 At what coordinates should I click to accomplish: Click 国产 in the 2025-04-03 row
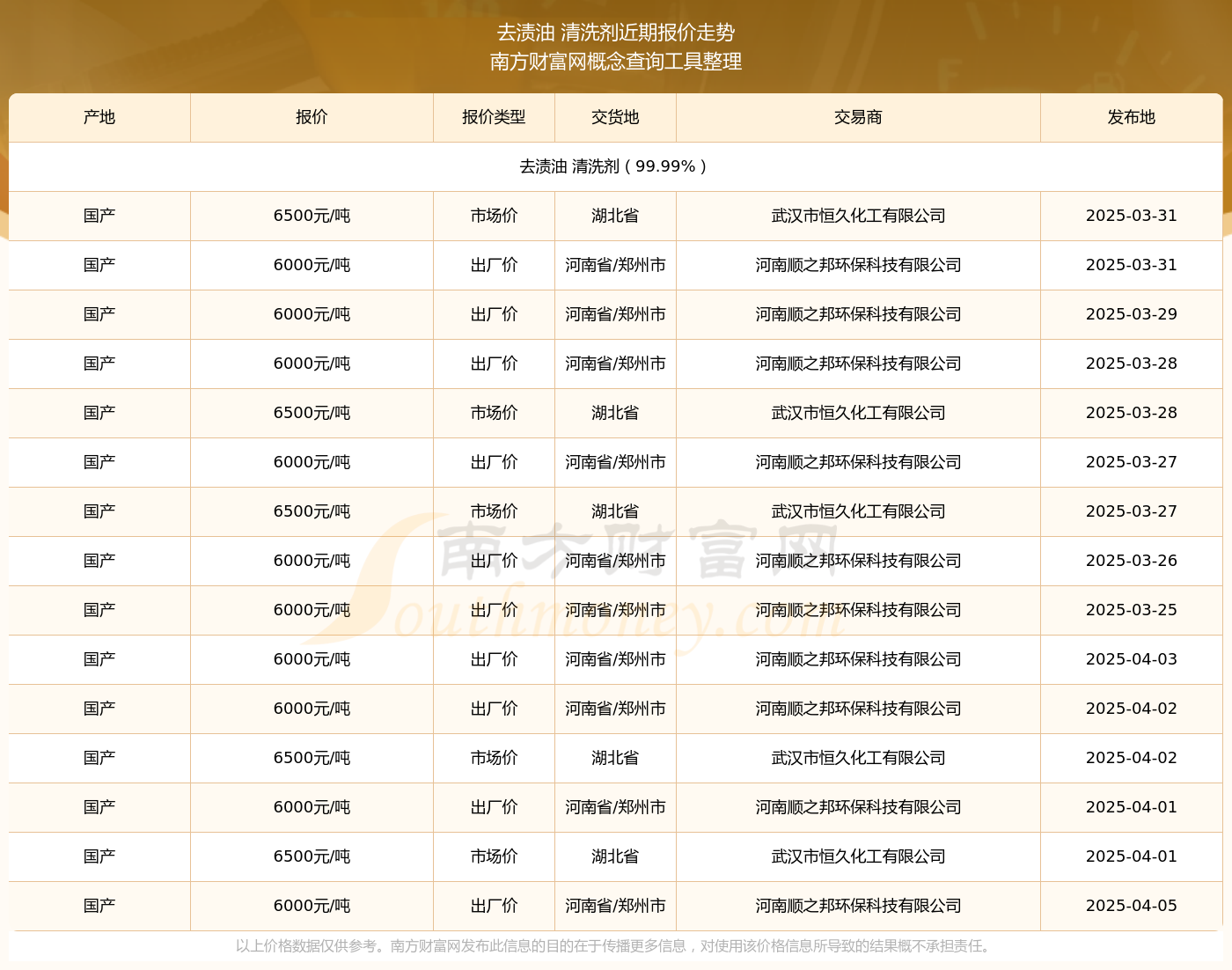tap(99, 659)
